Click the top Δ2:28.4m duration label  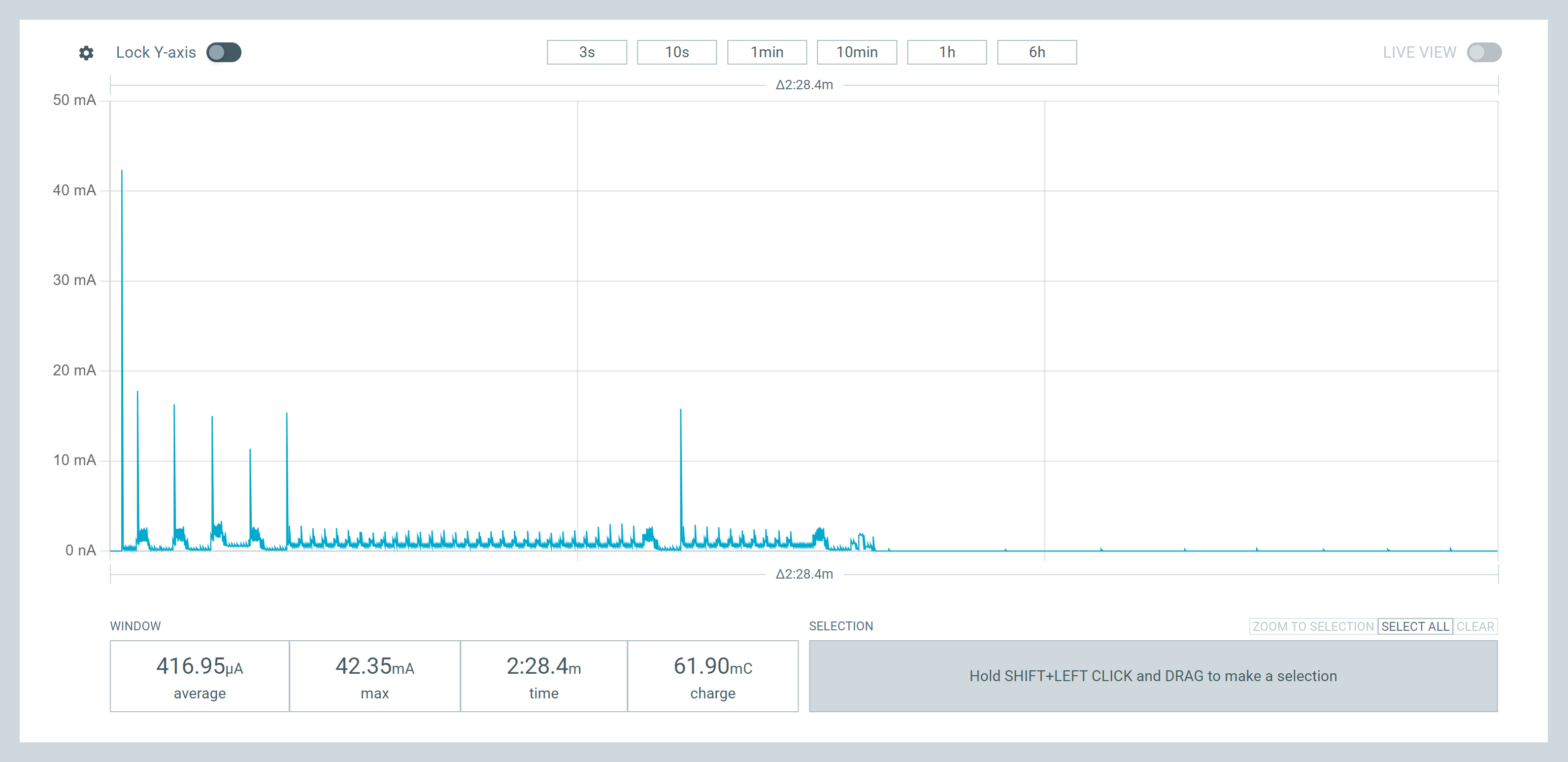804,85
